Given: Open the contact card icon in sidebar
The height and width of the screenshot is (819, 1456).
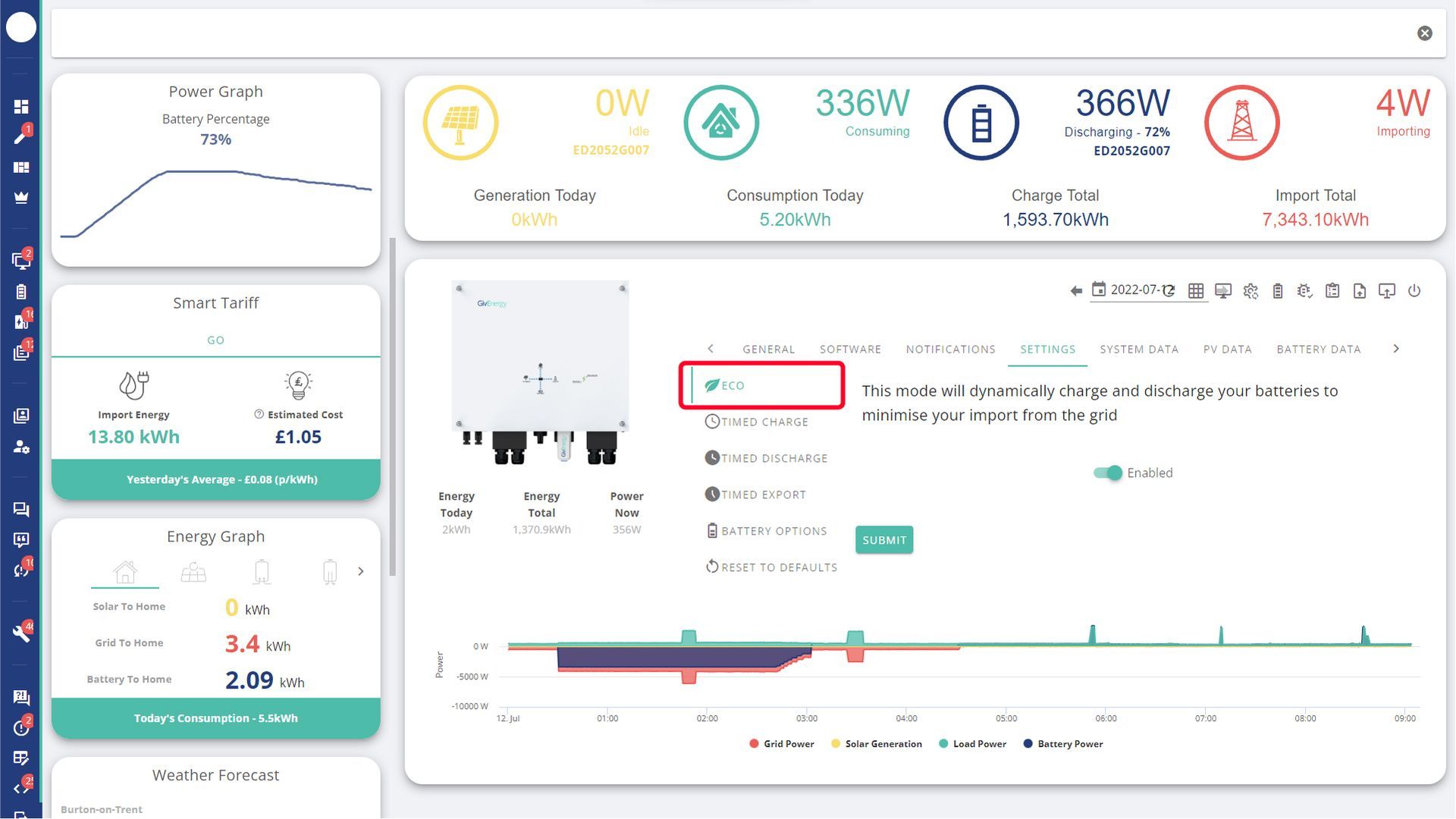Looking at the screenshot, I should [x=21, y=416].
